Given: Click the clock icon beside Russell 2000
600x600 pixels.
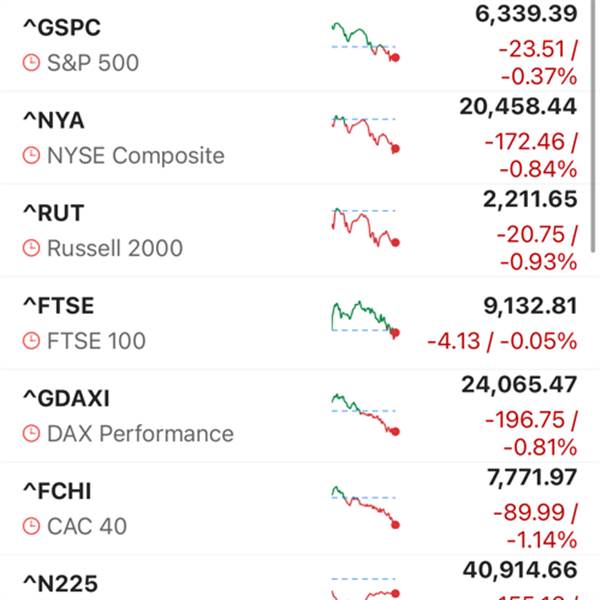Looking at the screenshot, I should [31, 248].
